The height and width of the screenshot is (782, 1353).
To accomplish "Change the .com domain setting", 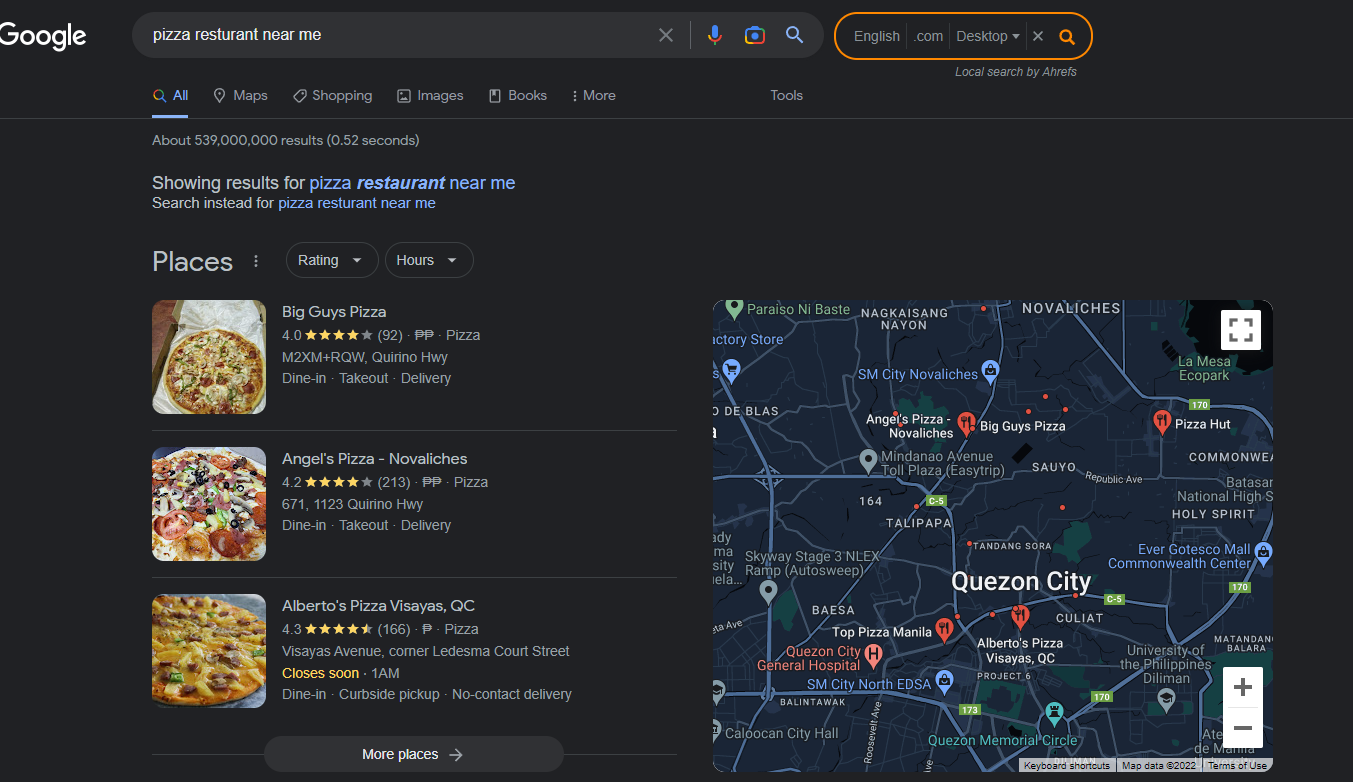I will pos(929,36).
